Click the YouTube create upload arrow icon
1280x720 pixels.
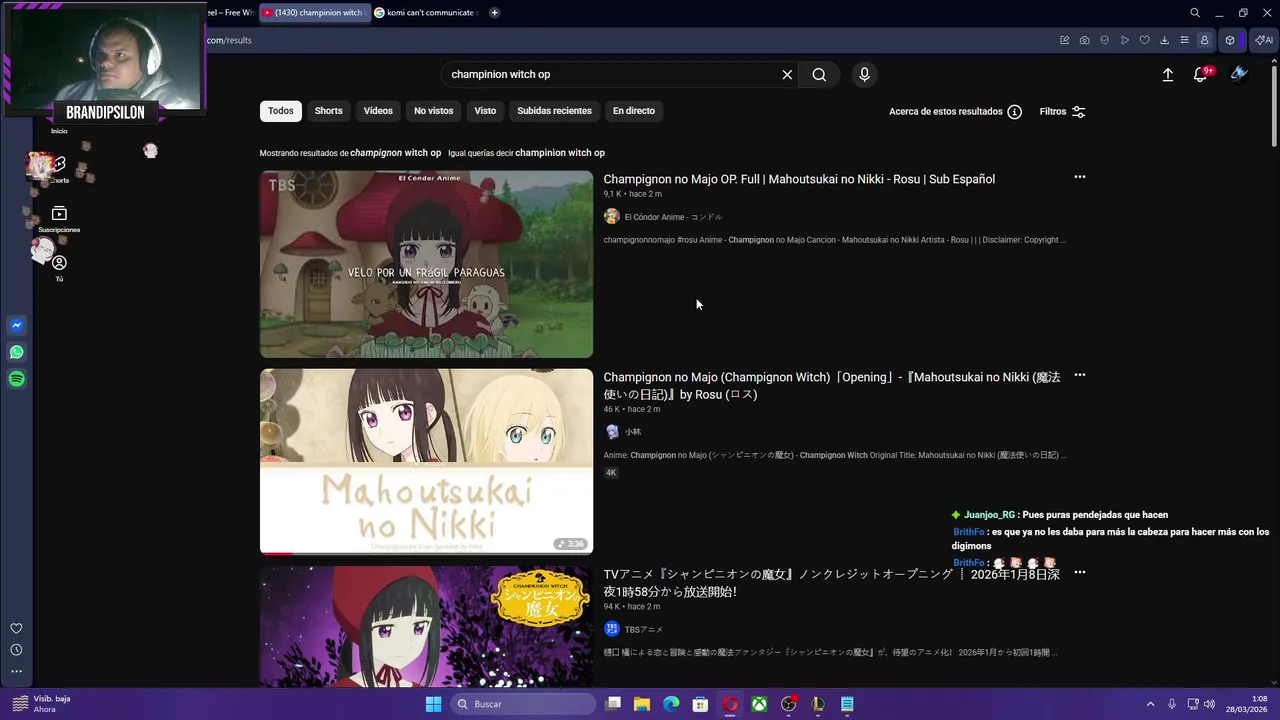point(1167,74)
